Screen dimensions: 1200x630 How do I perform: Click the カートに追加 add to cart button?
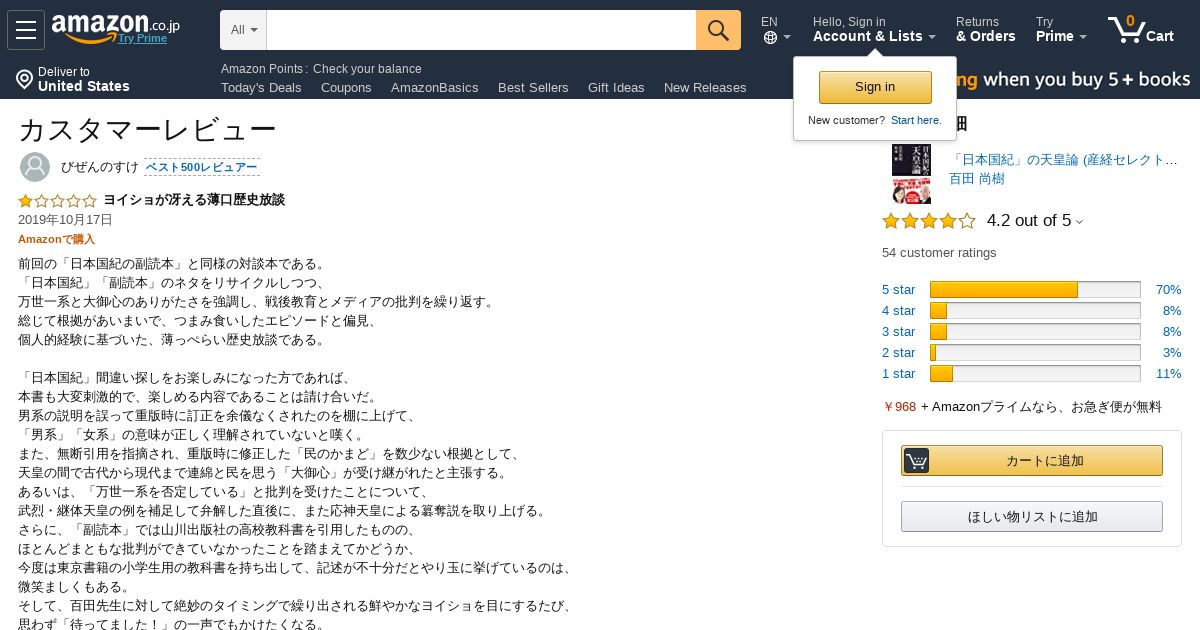tap(1032, 460)
